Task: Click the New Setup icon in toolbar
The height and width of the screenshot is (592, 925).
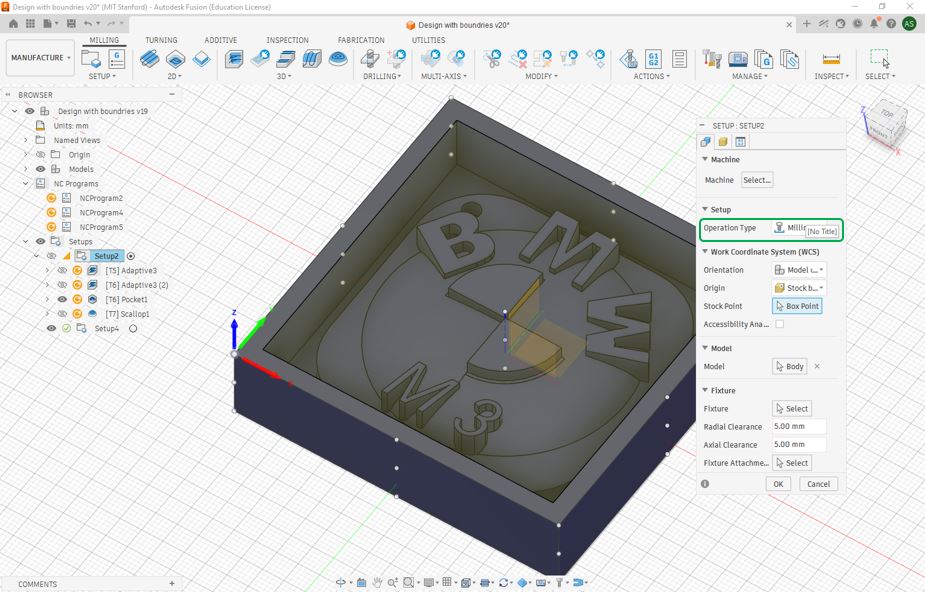Action: [x=91, y=58]
